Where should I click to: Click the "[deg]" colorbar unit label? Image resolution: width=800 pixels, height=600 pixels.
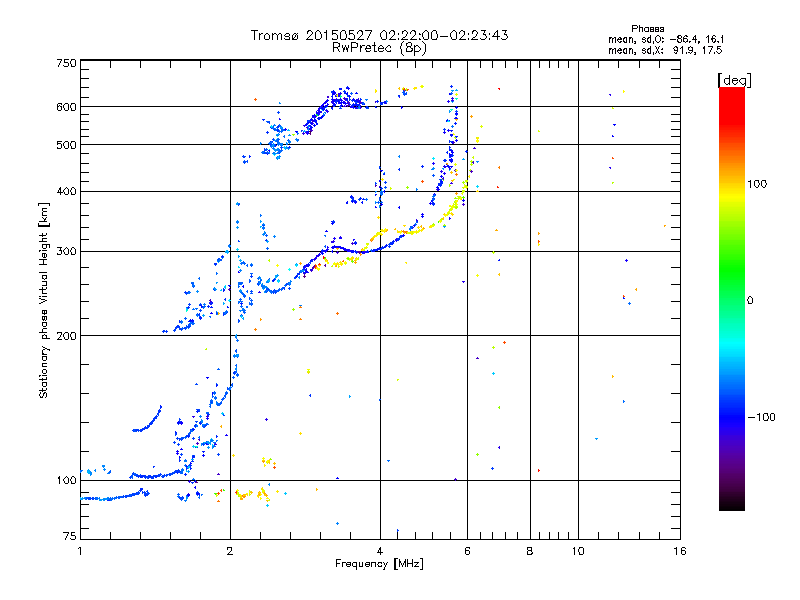pos(734,80)
